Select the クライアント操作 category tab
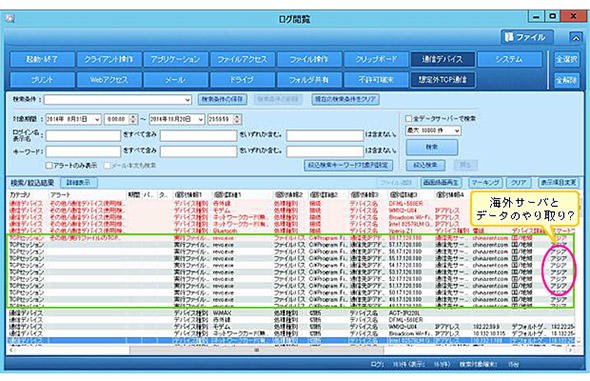 coord(109,59)
